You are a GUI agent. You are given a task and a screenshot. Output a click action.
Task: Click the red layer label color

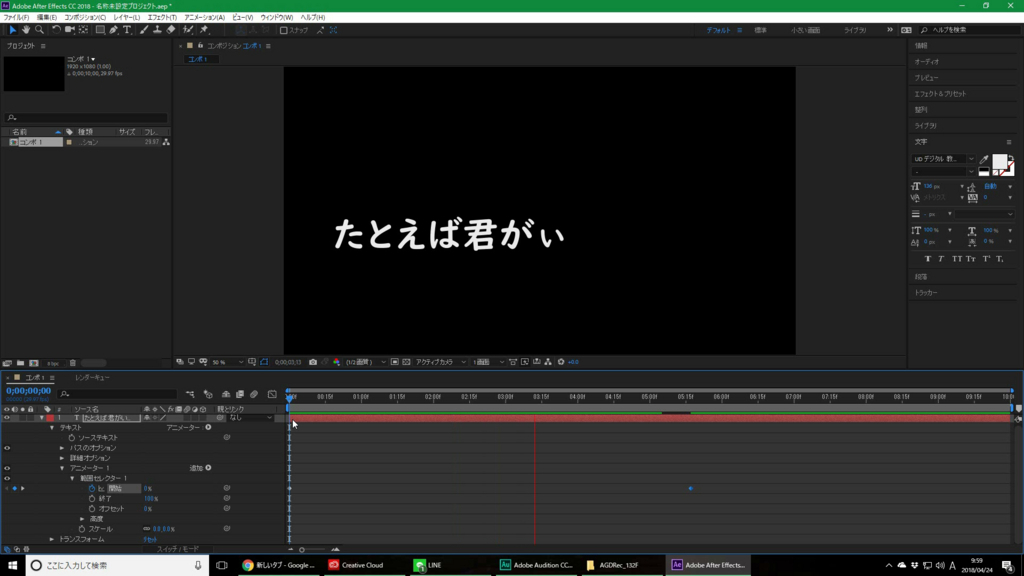[x=50, y=418]
